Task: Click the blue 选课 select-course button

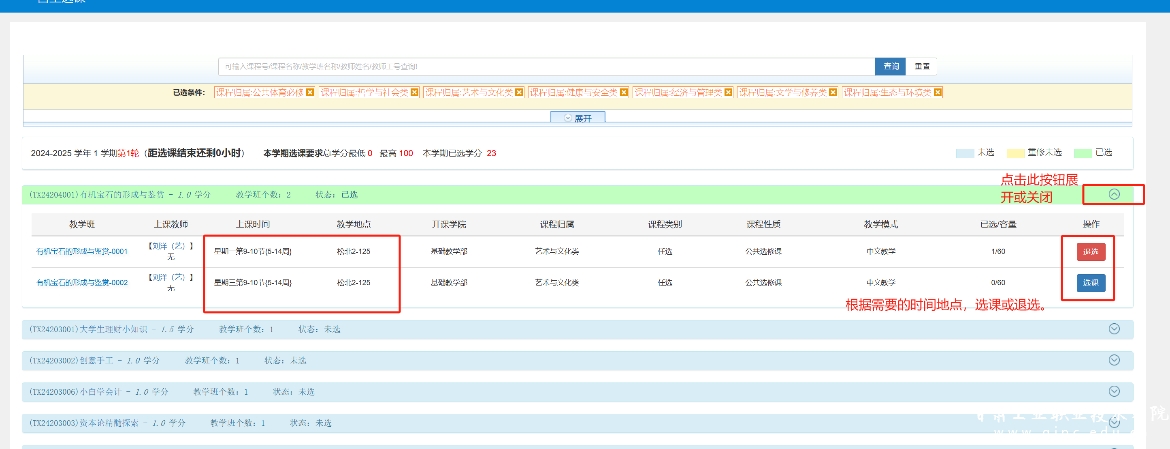Action: tap(1091, 283)
